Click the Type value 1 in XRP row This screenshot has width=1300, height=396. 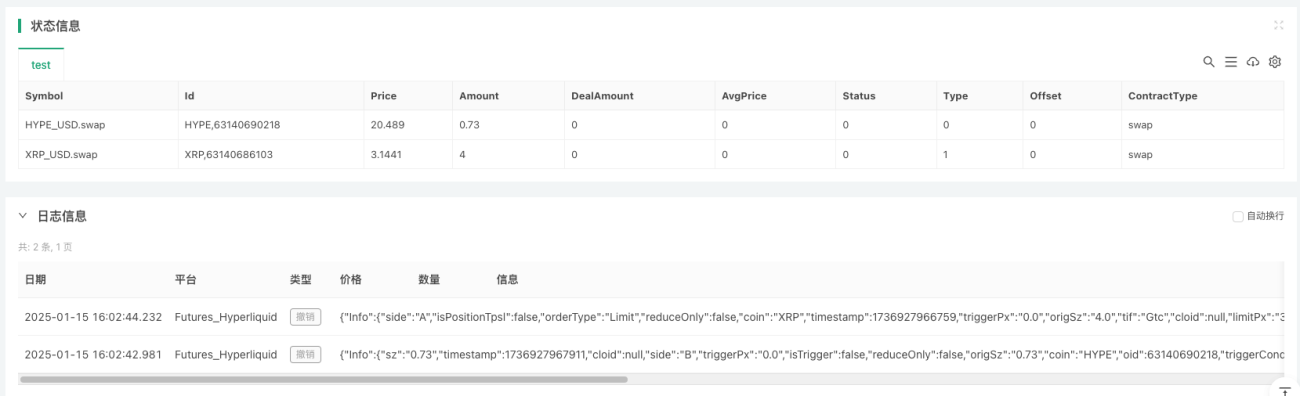(x=946, y=155)
